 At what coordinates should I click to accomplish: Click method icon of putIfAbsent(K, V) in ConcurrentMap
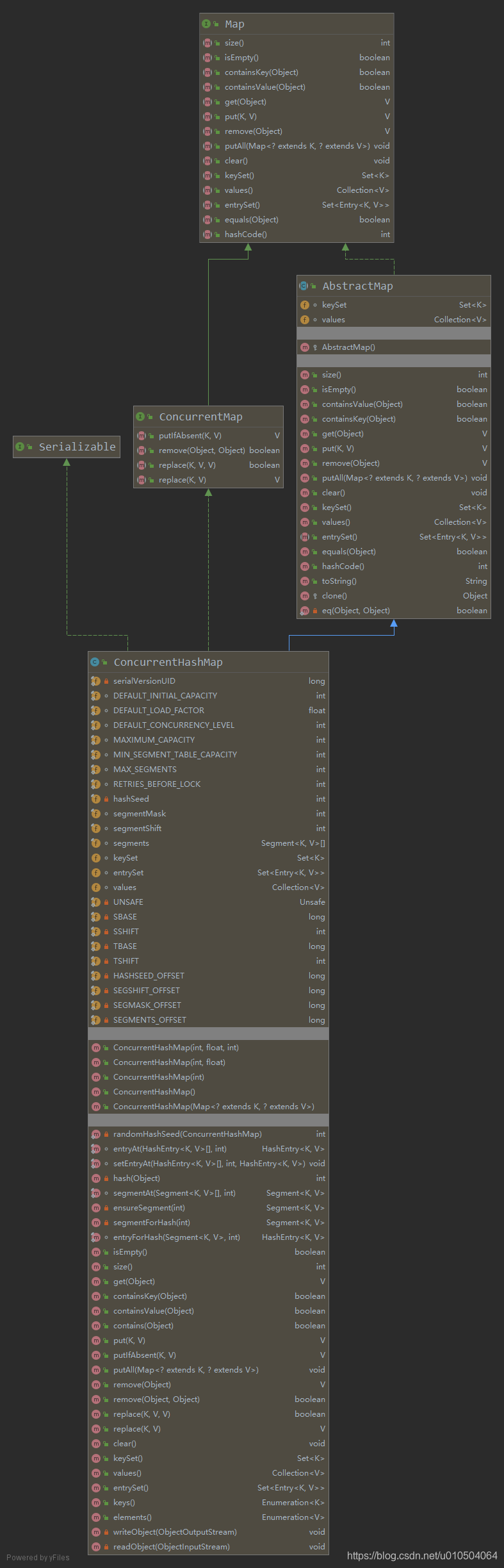142,436
